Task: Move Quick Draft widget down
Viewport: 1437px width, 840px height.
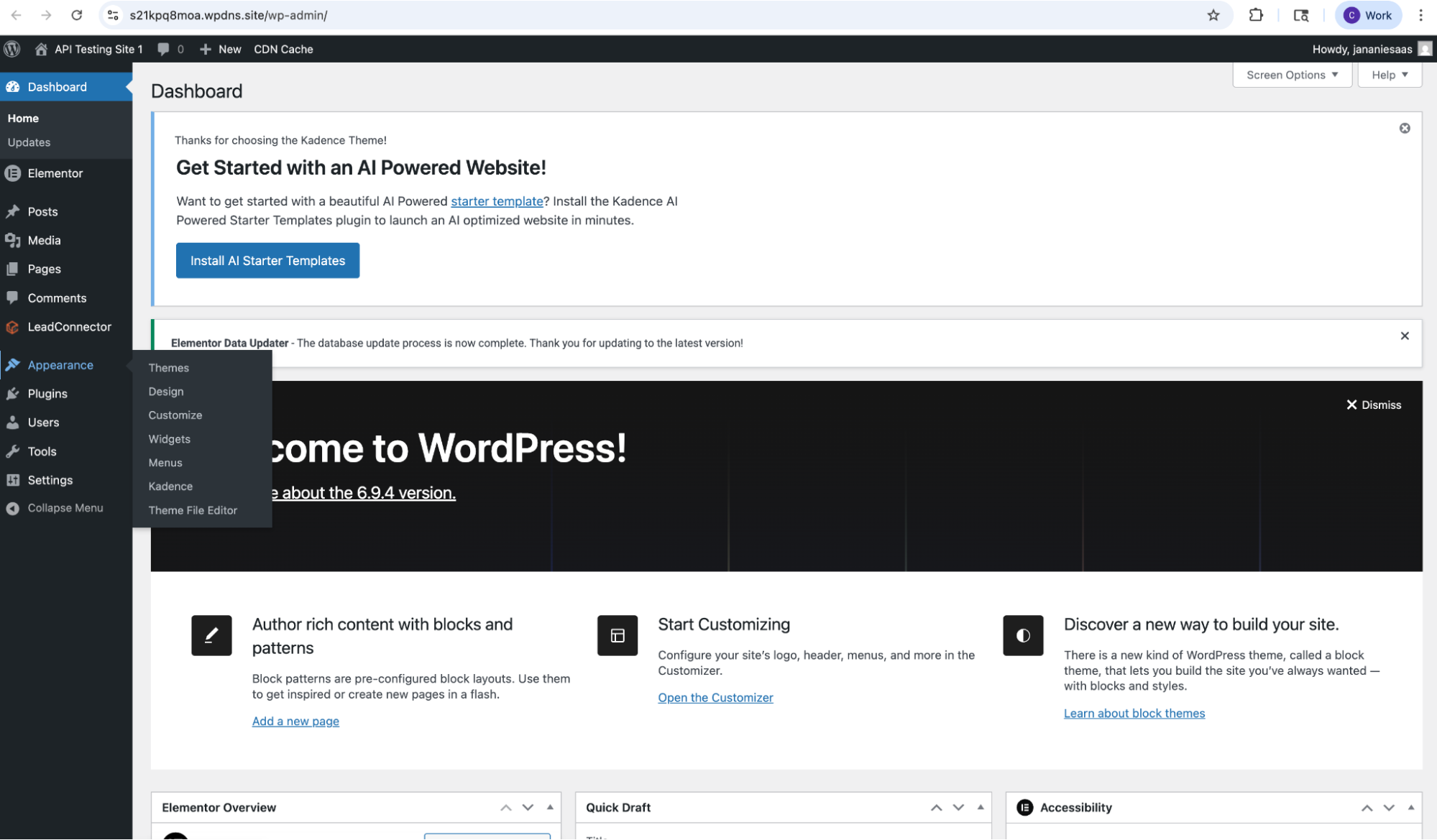Action: [958, 808]
